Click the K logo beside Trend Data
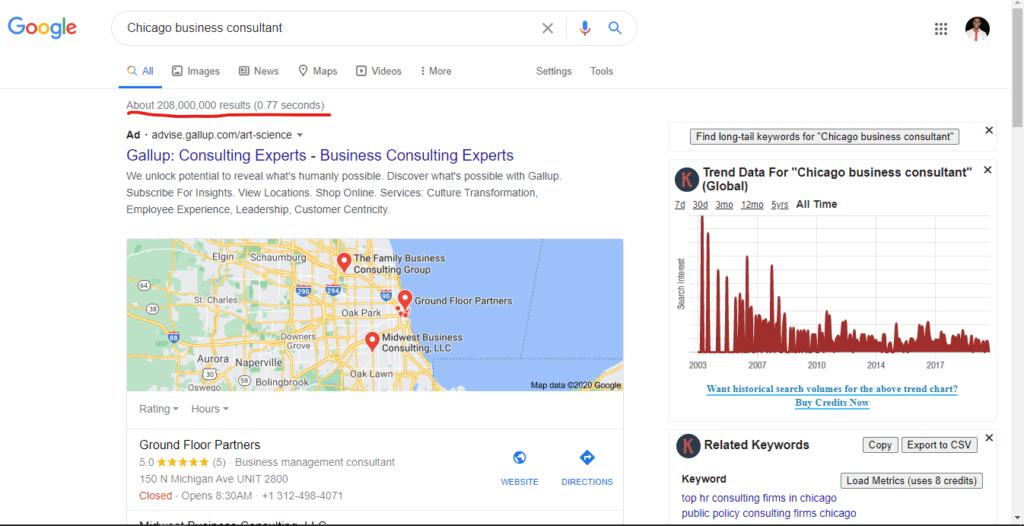 pyautogui.click(x=687, y=179)
